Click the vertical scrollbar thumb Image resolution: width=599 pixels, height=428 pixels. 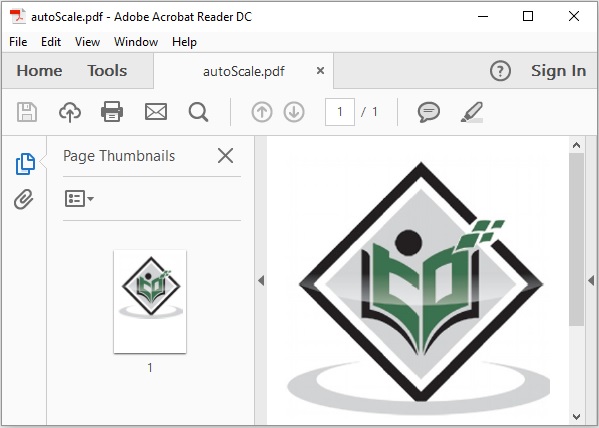tap(576, 240)
